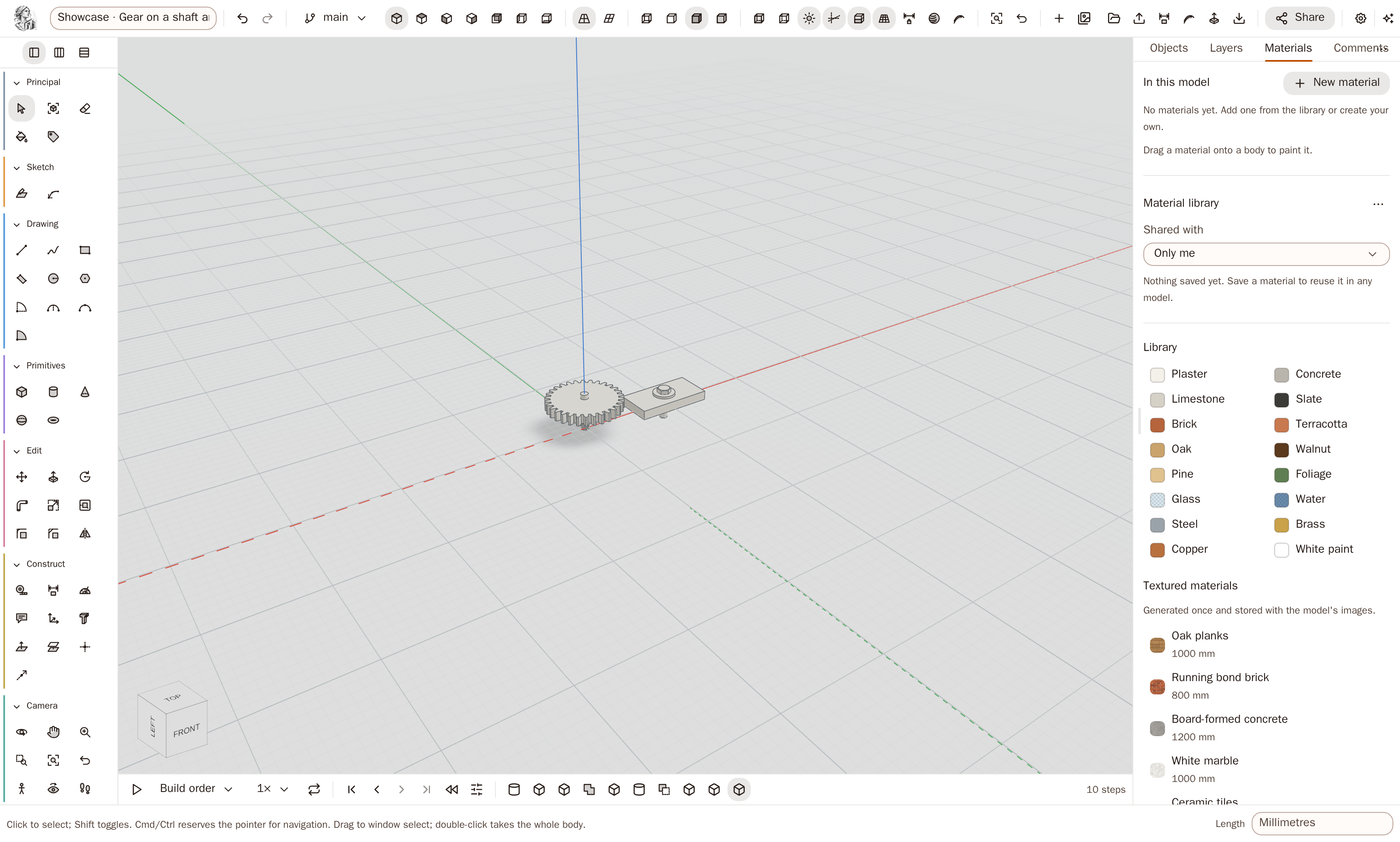The image size is (1400, 842).
Task: Select the Line drawing tool
Action: 22,250
